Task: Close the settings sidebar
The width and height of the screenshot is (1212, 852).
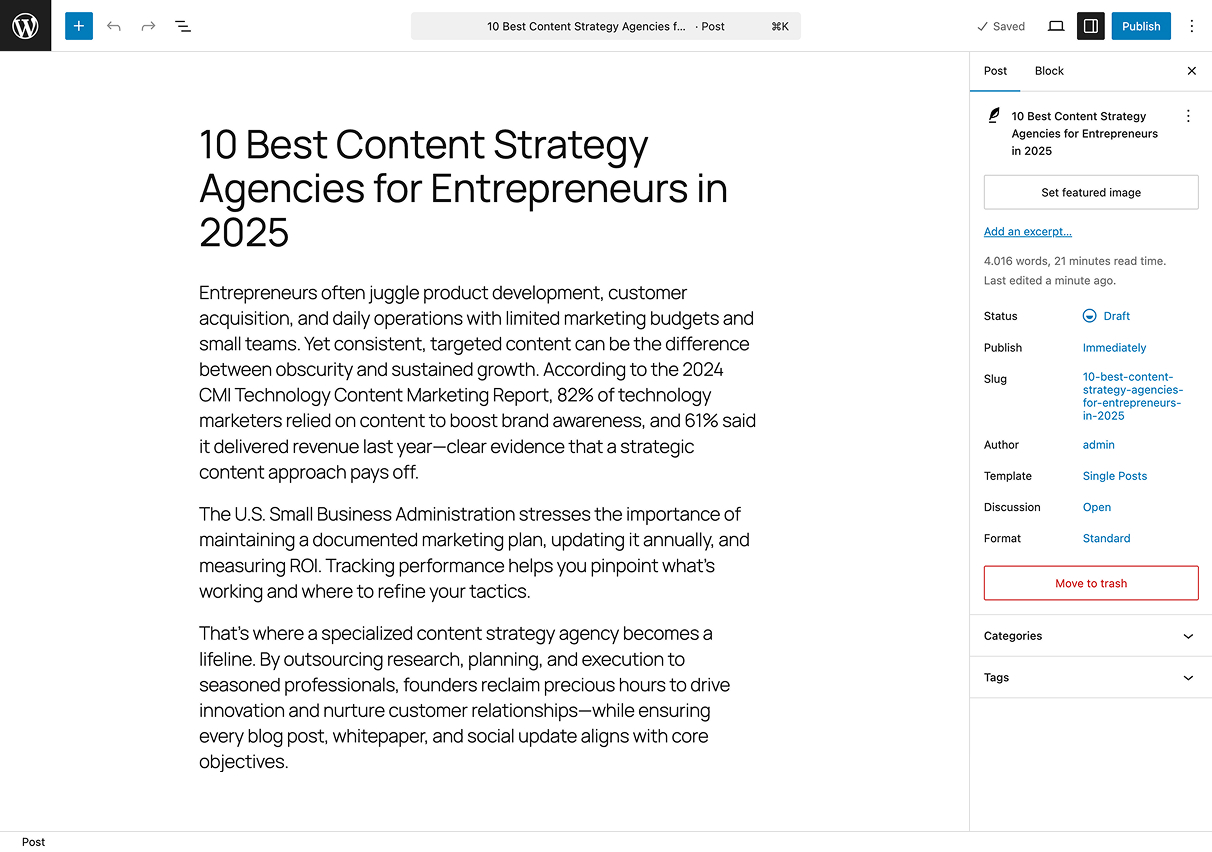Action: pyautogui.click(x=1191, y=71)
